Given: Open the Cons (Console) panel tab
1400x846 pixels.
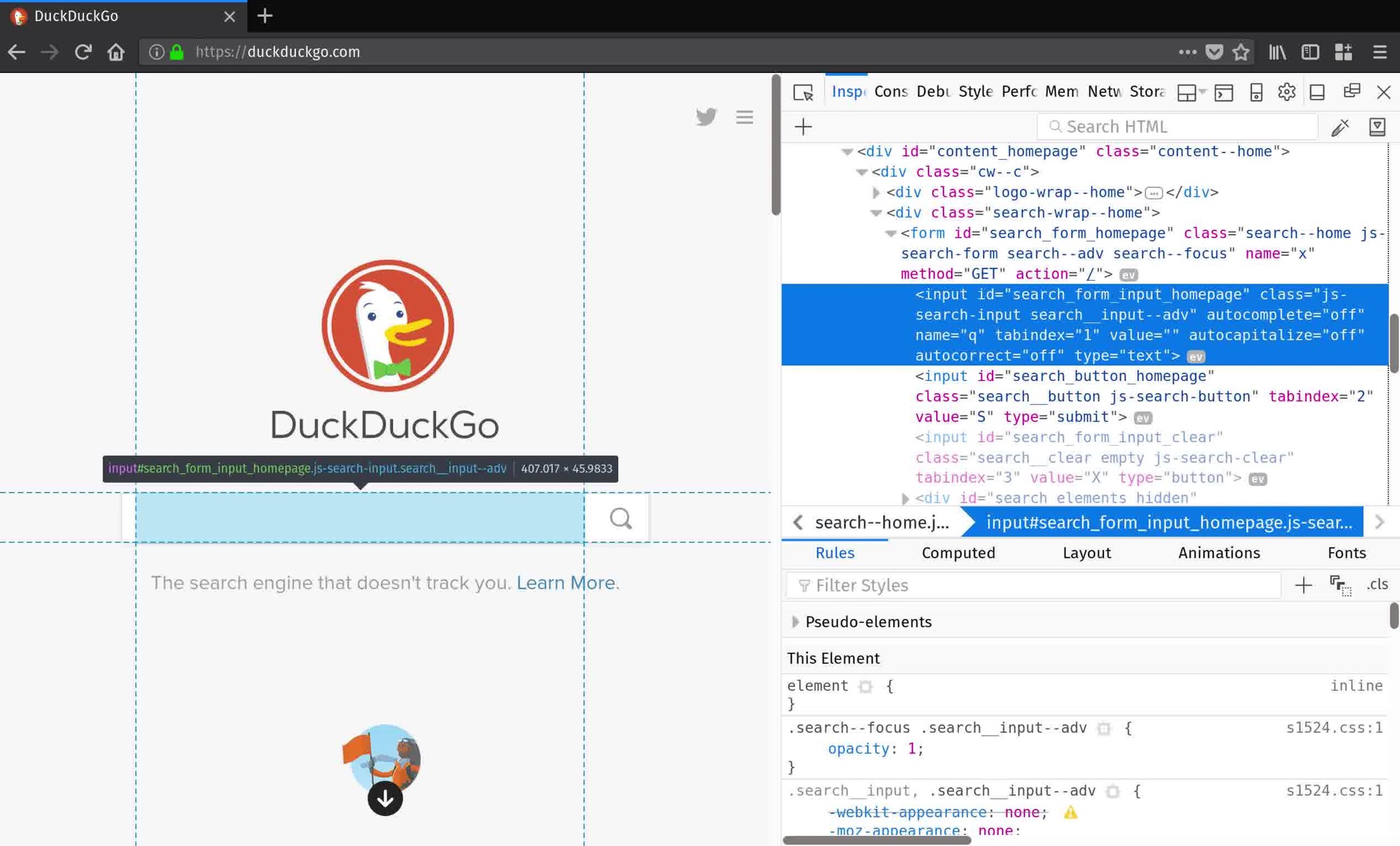Looking at the screenshot, I should pos(890,92).
